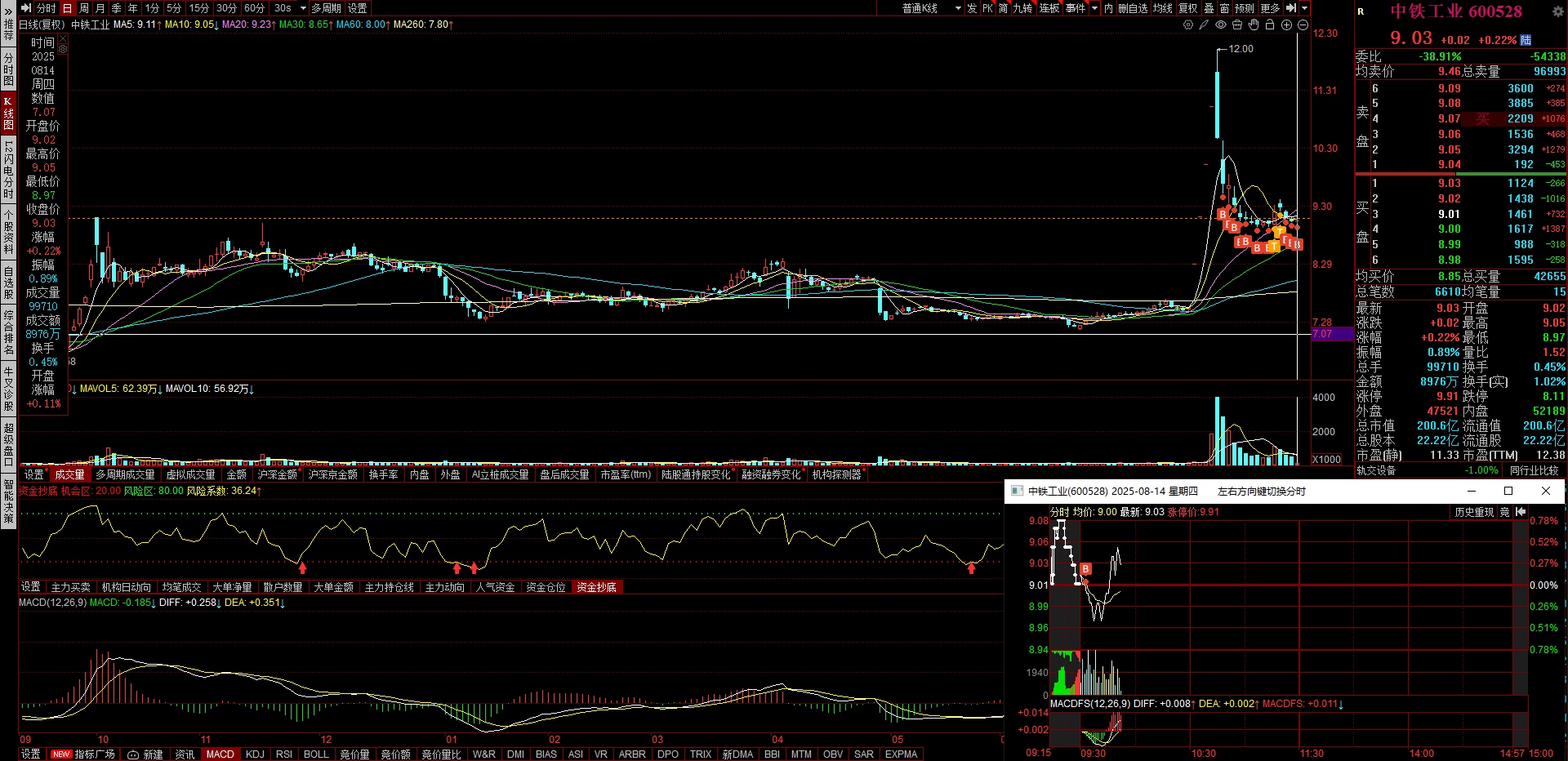Toggle 连板 overlay
Image resolution: width=1568 pixels, height=761 pixels.
click(1049, 8)
